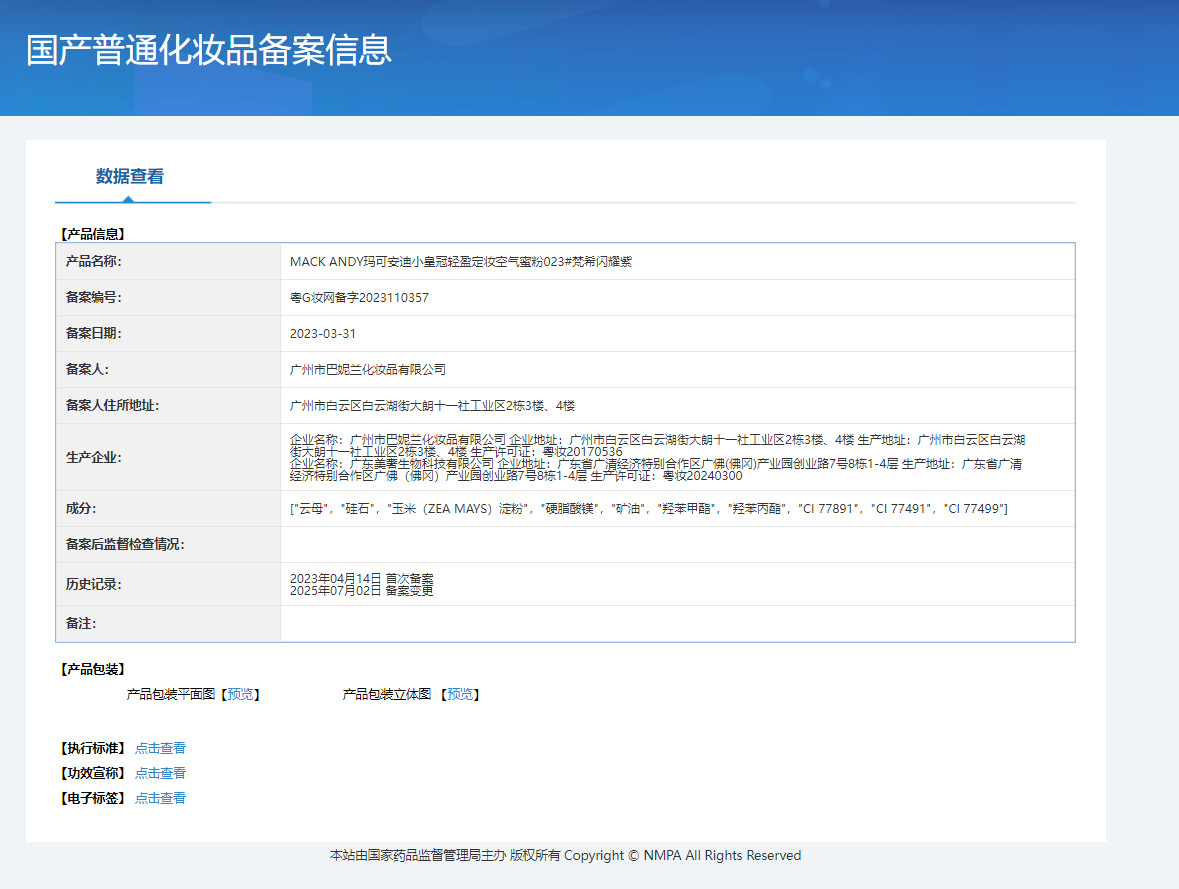Select the 备案人 company name 广州市巴妮兰化妆品有限公司

pyautogui.click(x=367, y=370)
